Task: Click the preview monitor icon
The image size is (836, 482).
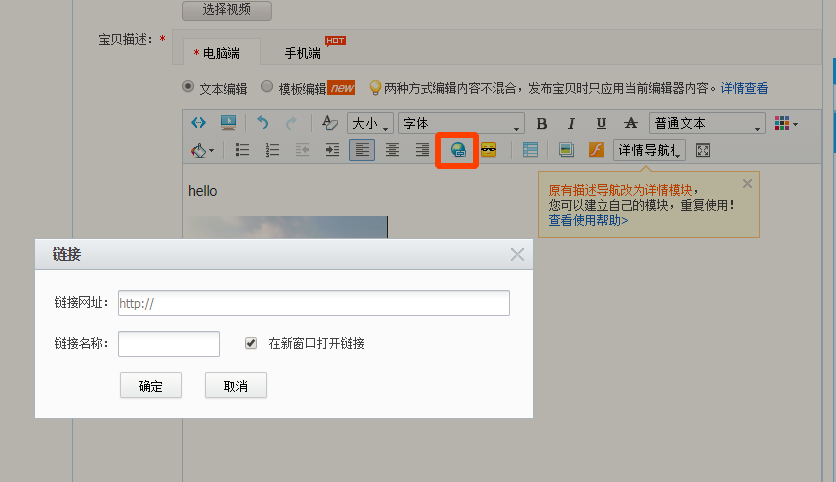Action: 228,123
